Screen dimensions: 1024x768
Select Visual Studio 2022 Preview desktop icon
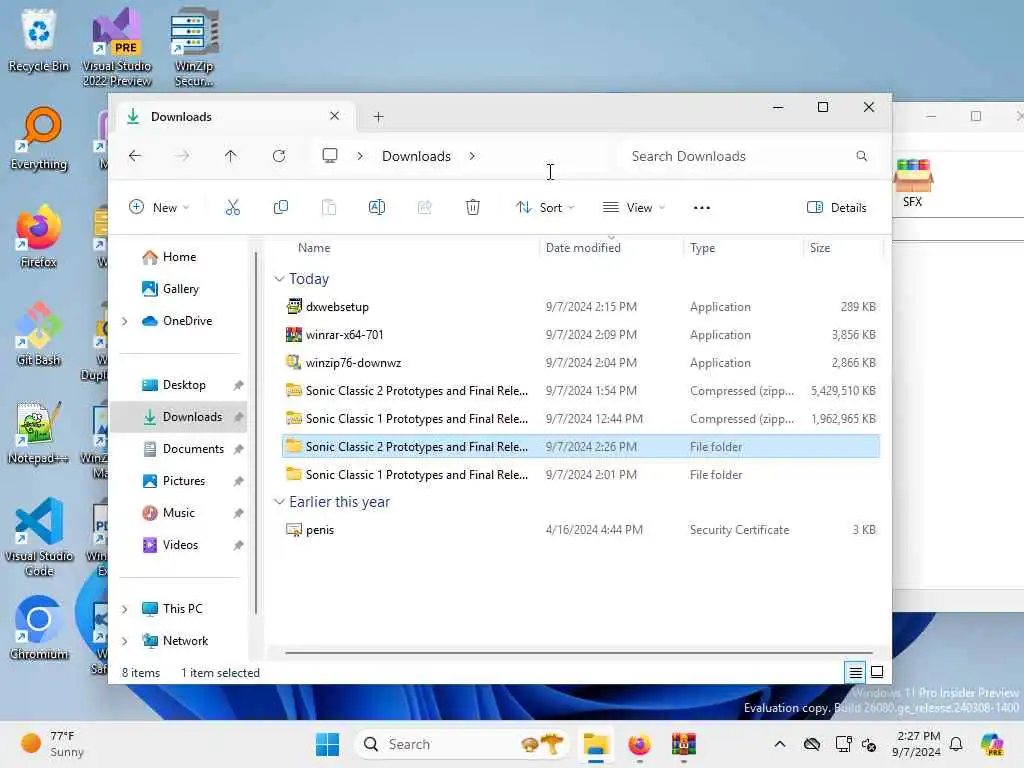117,47
